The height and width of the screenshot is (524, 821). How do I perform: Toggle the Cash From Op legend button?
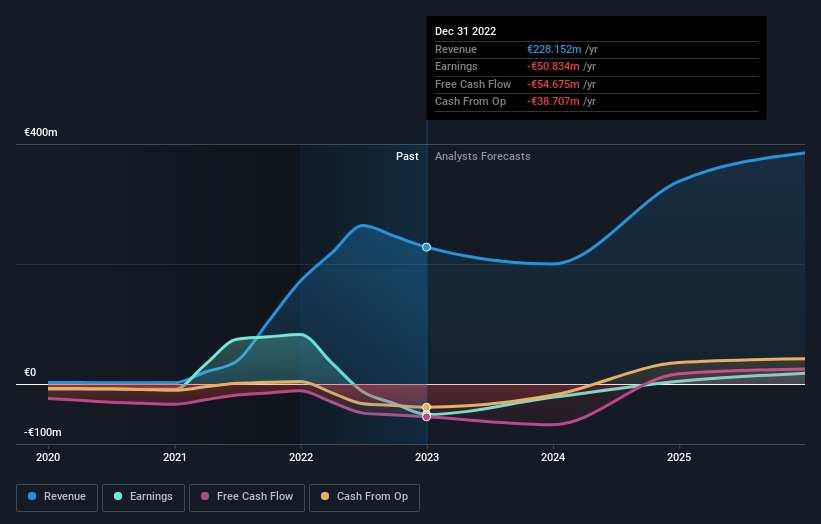[364, 497]
